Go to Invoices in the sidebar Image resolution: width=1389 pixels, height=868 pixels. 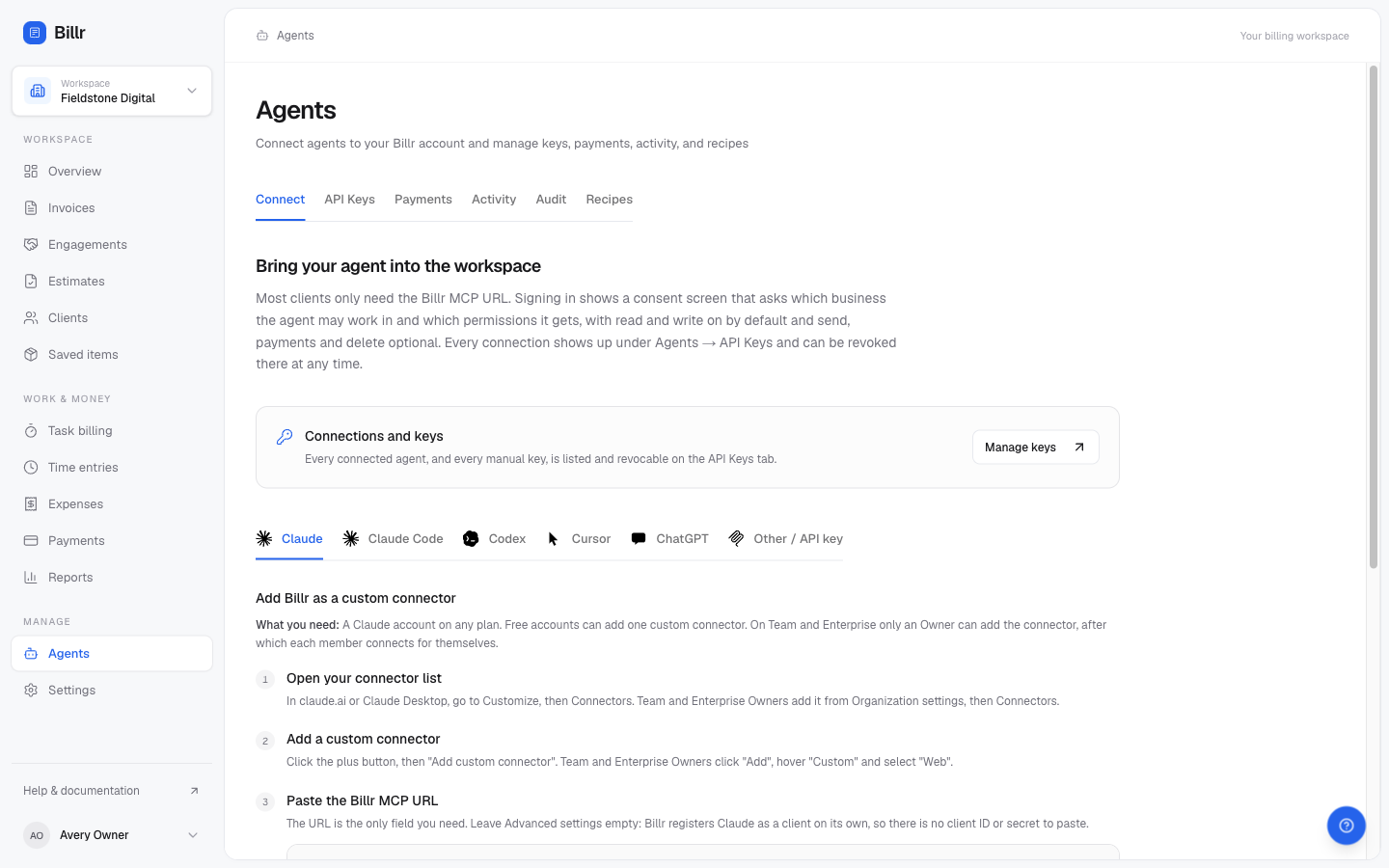tap(112, 208)
